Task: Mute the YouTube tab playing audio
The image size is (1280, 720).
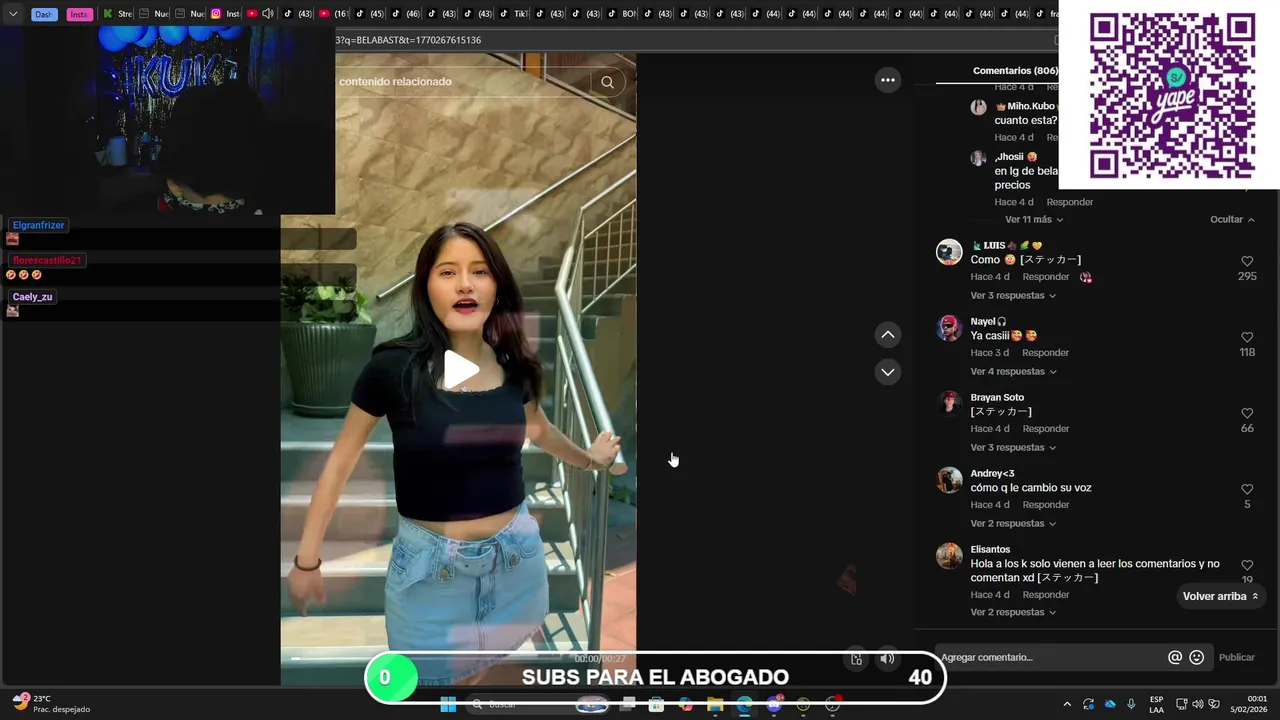Action: [267, 14]
